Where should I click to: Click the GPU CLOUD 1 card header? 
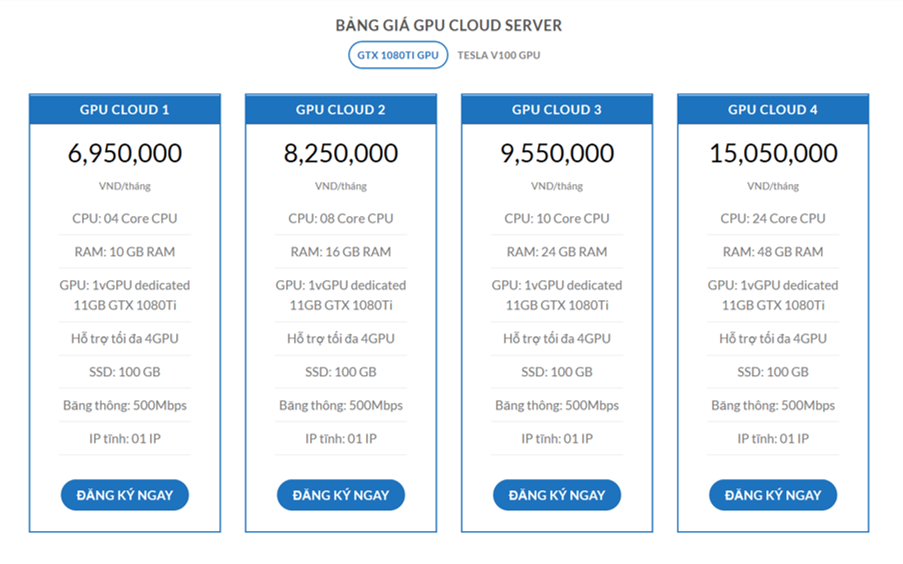(124, 110)
